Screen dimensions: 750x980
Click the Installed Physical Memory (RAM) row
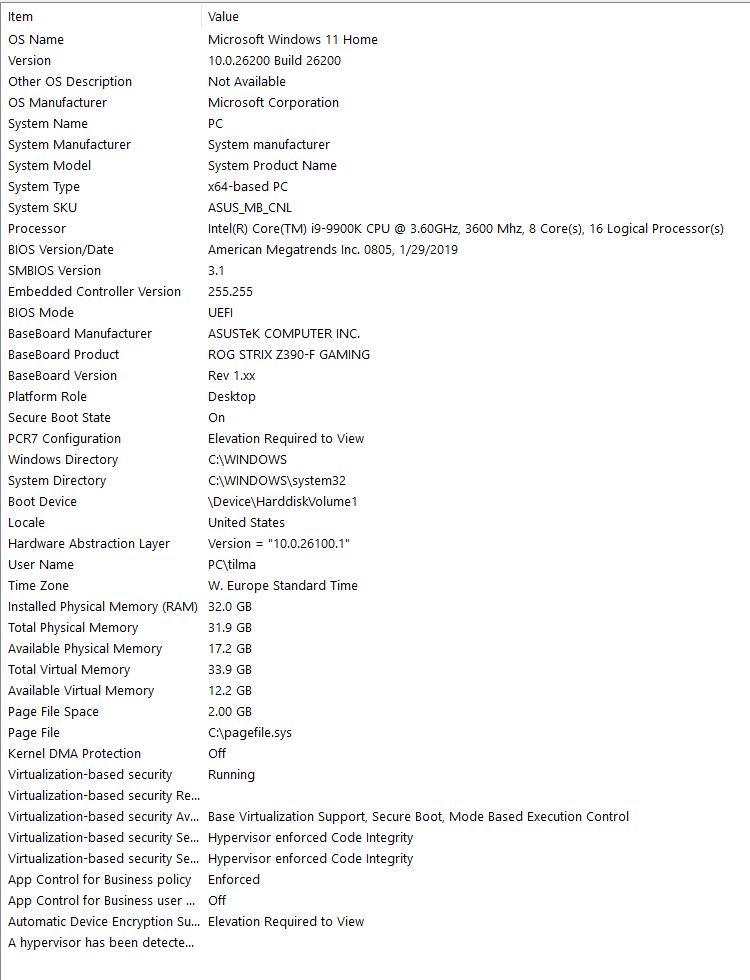click(97, 607)
